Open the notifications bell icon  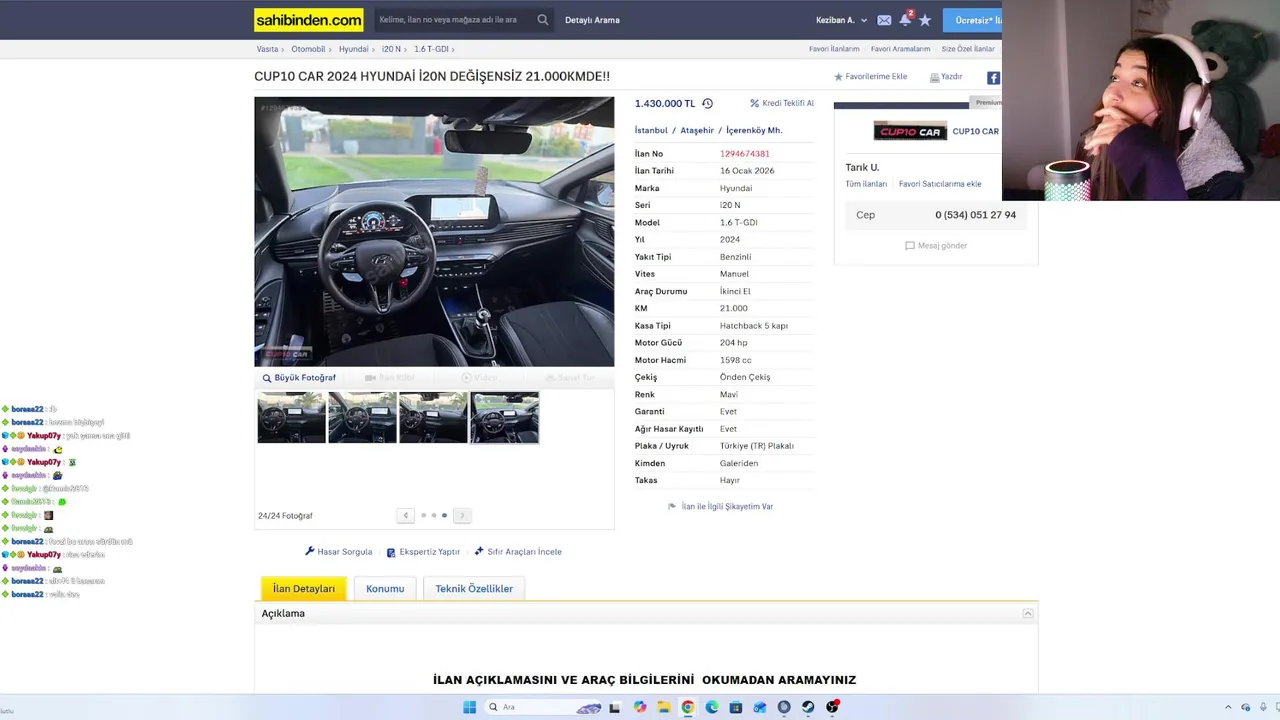(x=905, y=20)
